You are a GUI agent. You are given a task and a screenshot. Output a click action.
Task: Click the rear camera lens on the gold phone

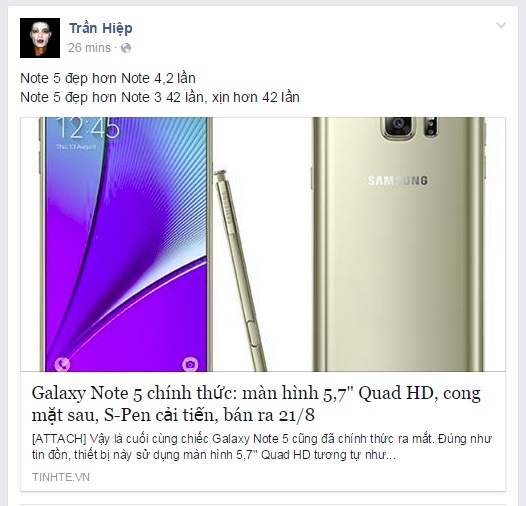coord(398,125)
